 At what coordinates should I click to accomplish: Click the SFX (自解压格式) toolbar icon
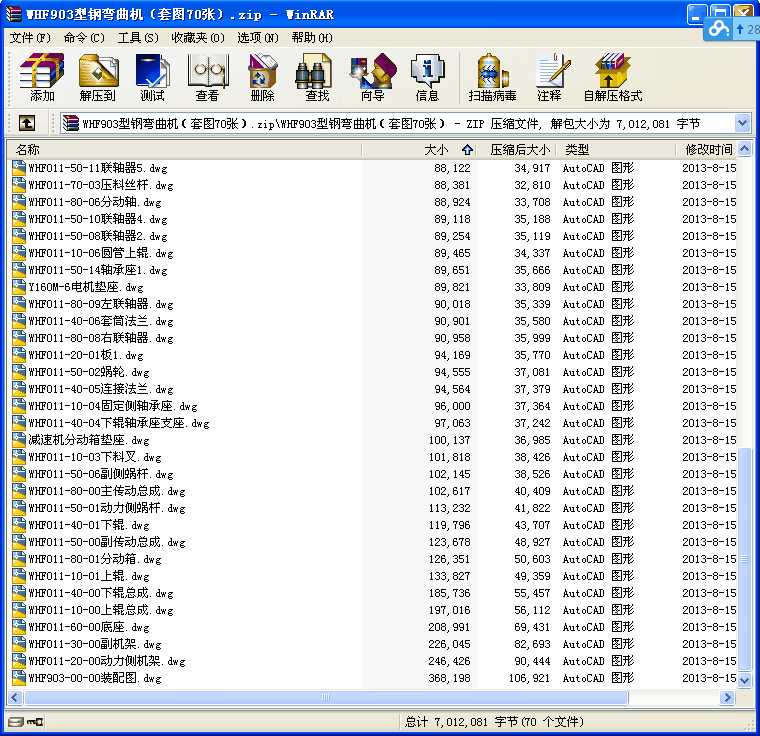[x=613, y=77]
